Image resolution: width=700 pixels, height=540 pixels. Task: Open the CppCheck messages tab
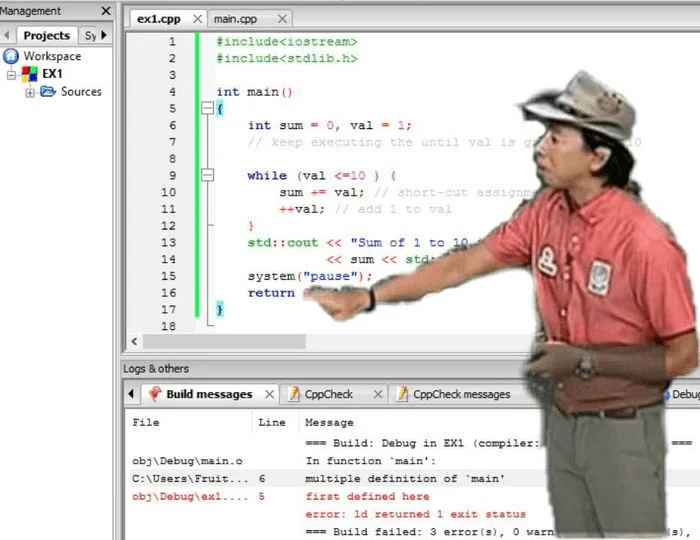point(461,395)
